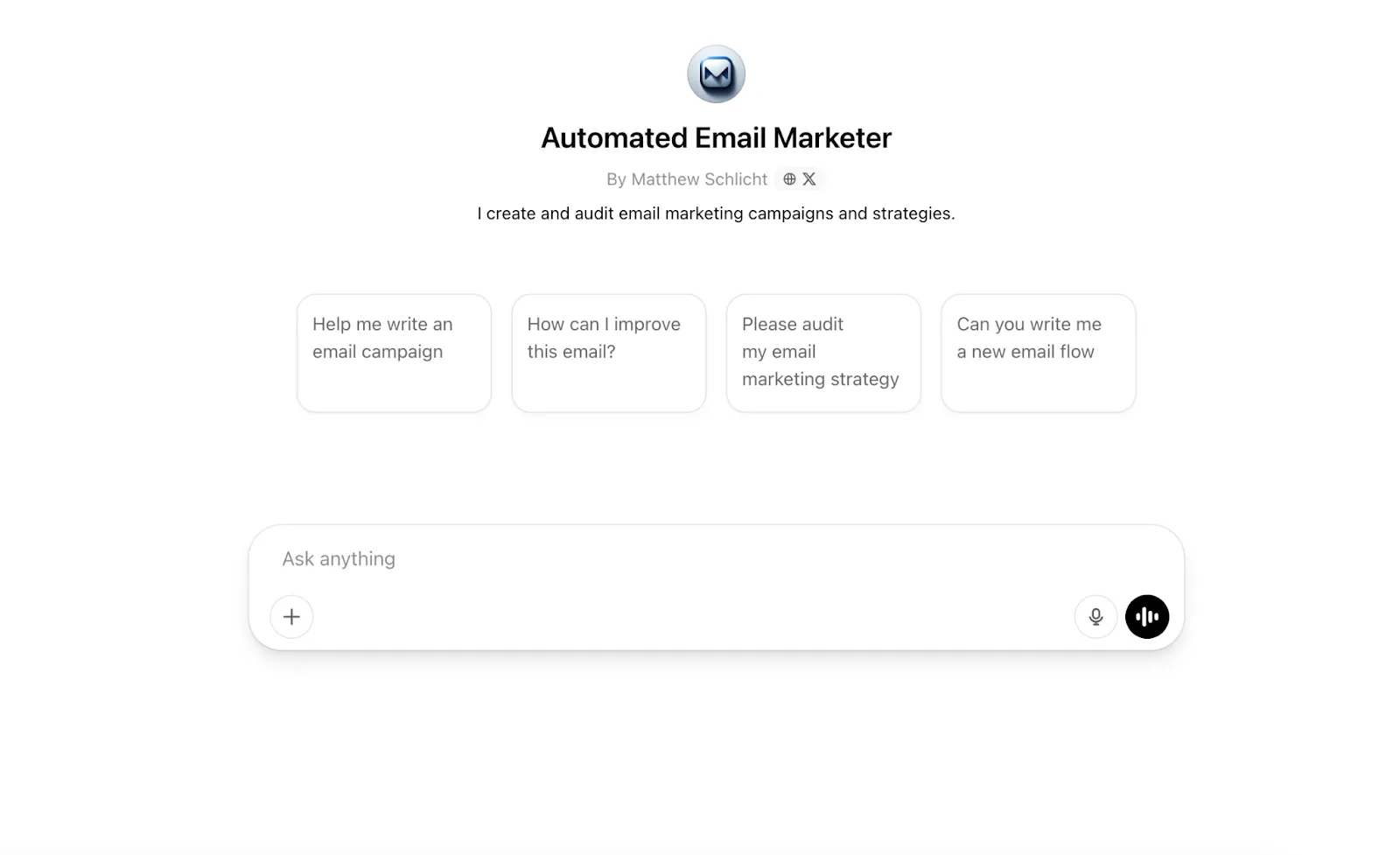Image resolution: width=1400 pixels, height=855 pixels.
Task: Open the creator's website via the globe icon
Action: [790, 179]
